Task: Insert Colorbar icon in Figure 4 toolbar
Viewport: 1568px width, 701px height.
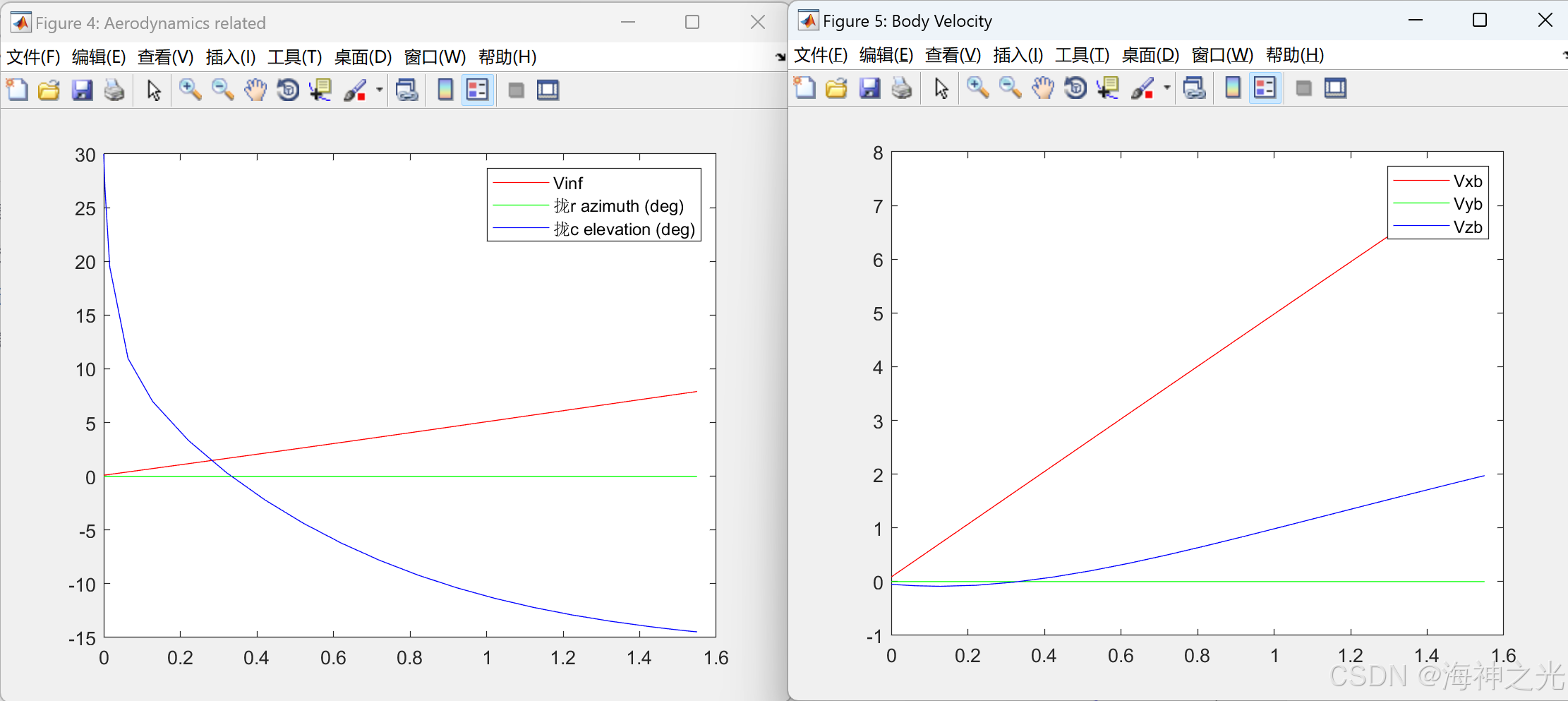Action: pyautogui.click(x=445, y=90)
